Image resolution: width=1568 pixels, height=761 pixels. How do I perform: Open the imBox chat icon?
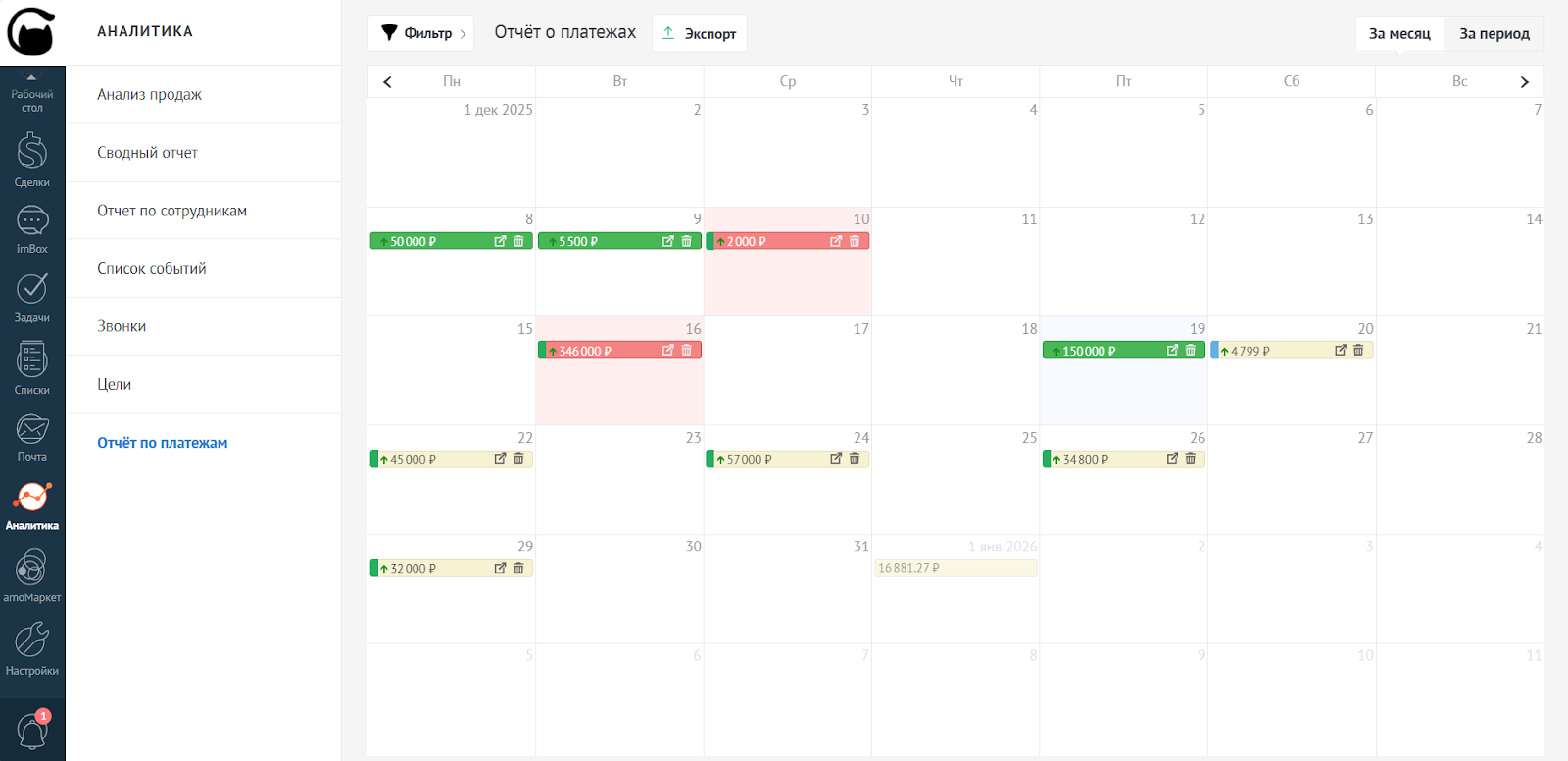coord(32,228)
